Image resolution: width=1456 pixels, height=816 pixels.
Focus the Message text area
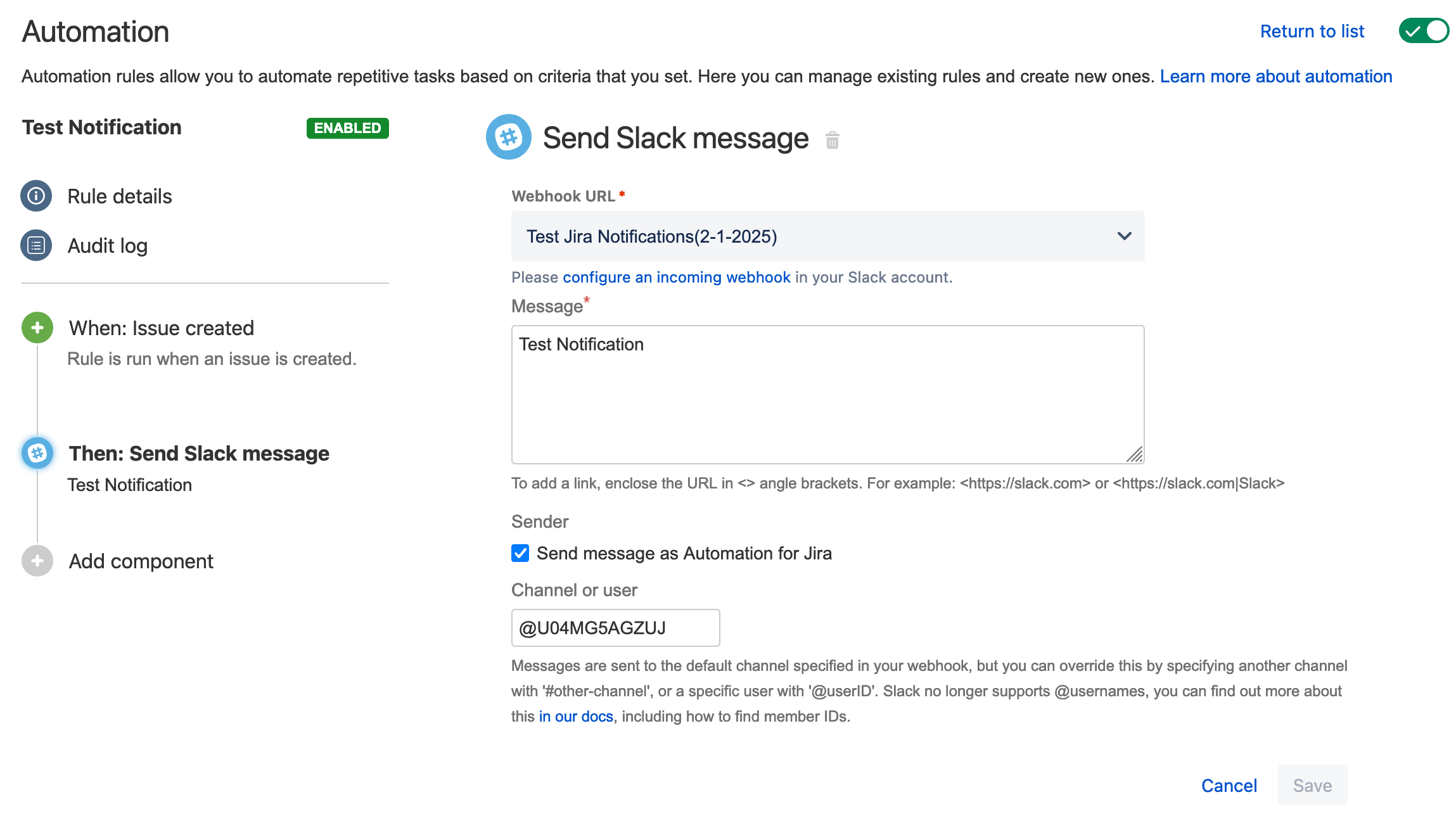click(x=827, y=395)
